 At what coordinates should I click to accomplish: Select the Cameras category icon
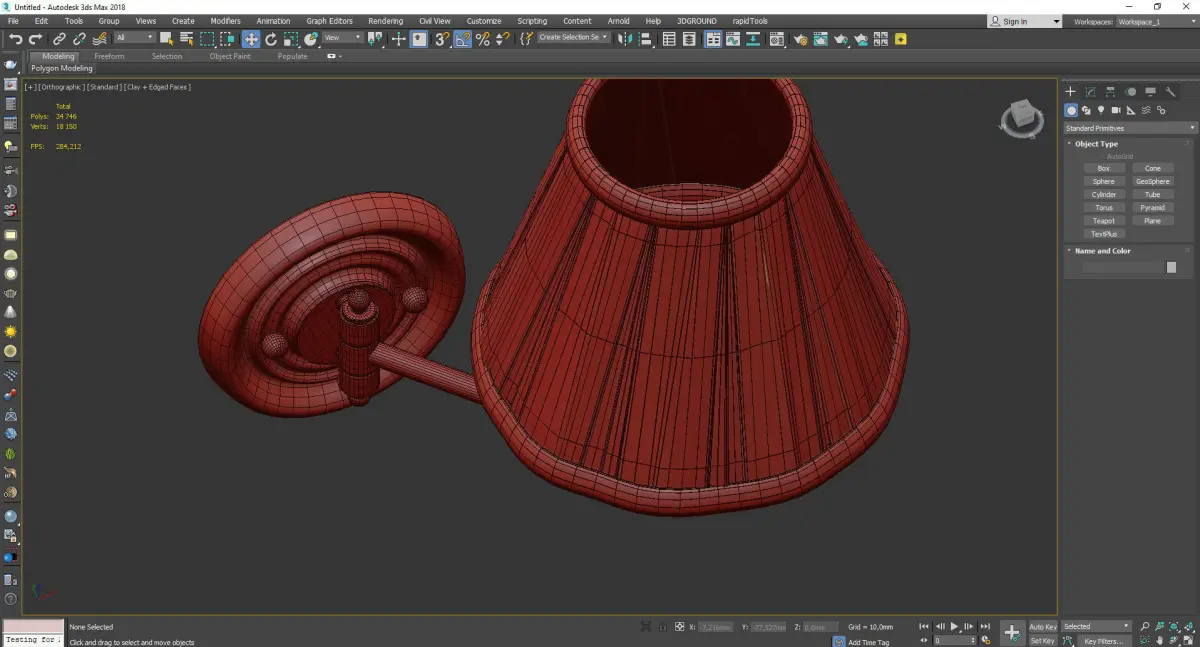point(1116,110)
